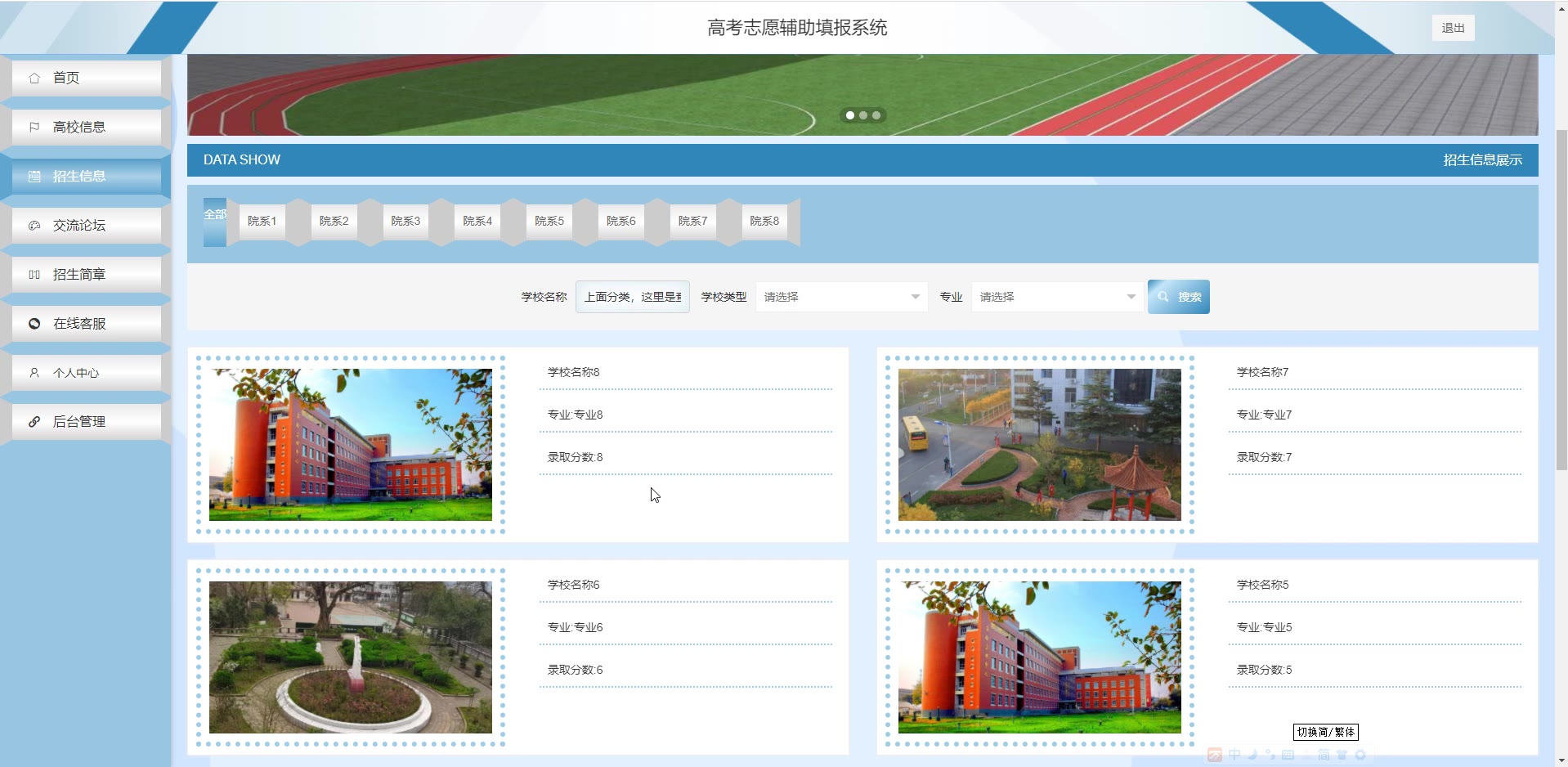This screenshot has height=767, width=1568.
Task: Click the 学校名称7 title text
Action: (1262, 372)
